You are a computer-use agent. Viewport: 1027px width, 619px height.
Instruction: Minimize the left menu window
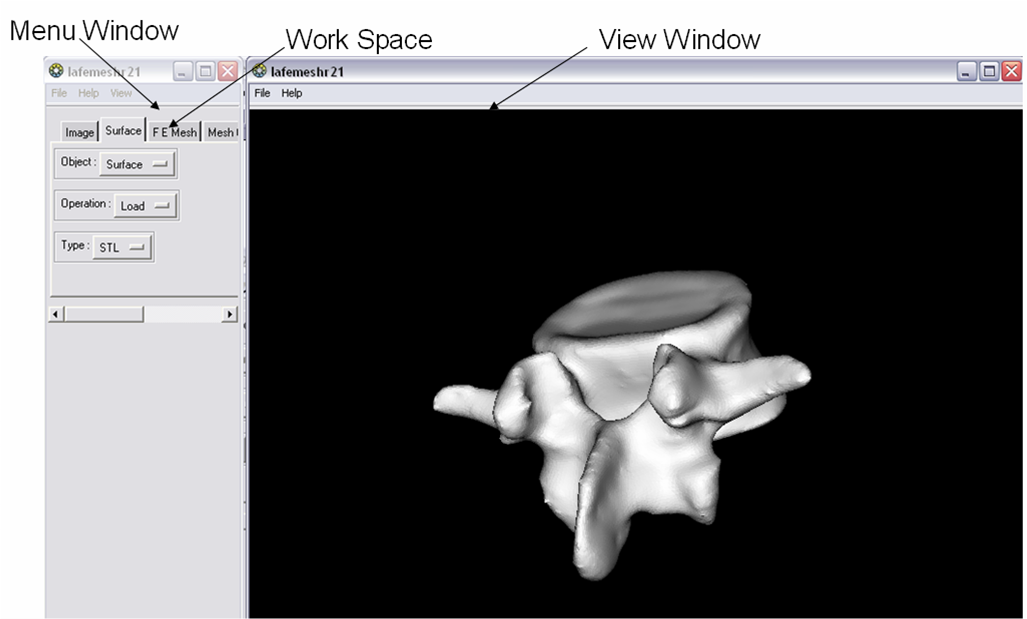(183, 71)
